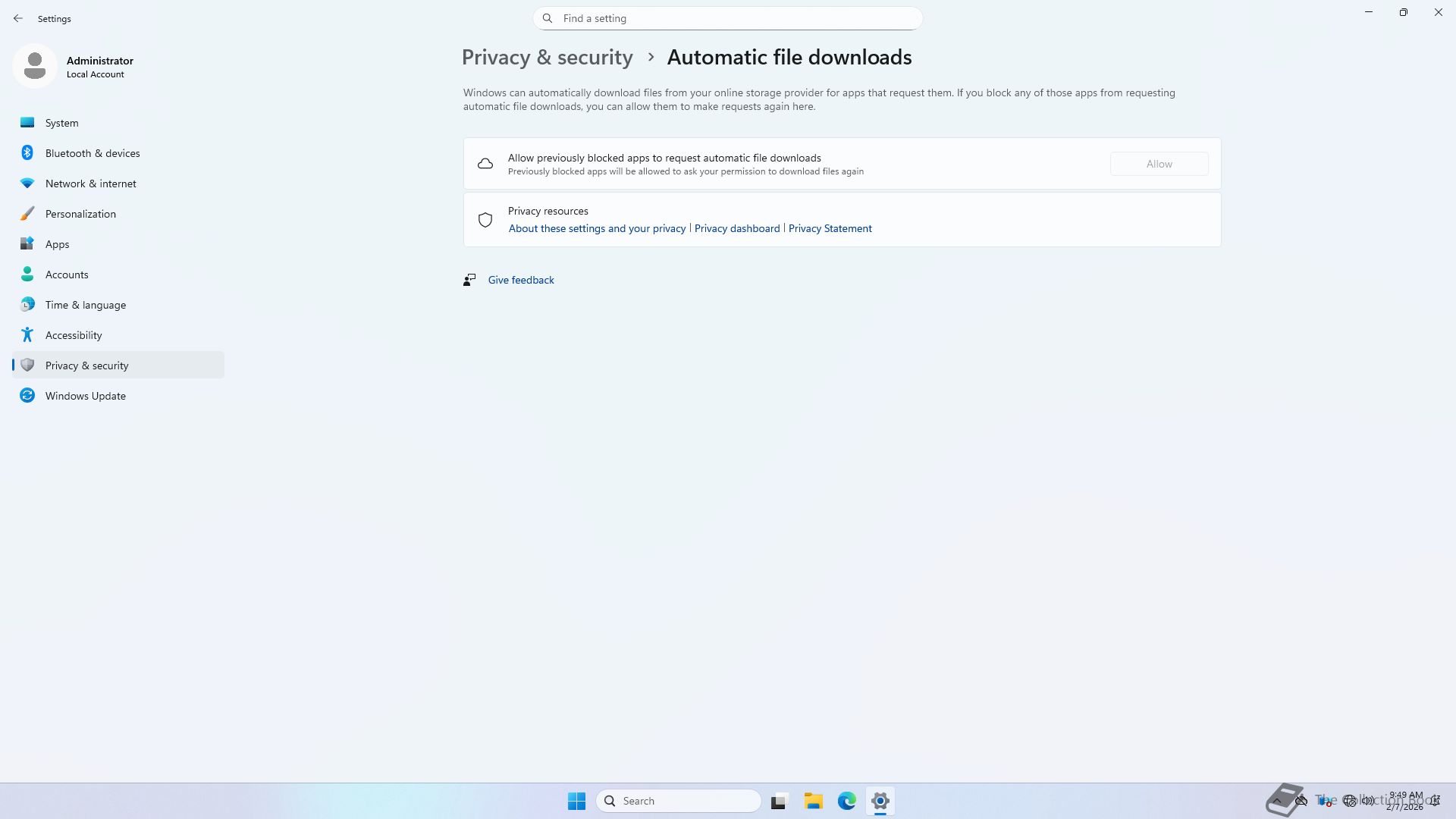This screenshot has width=1456, height=819.
Task: Open File Explorer from taskbar
Action: point(813,801)
